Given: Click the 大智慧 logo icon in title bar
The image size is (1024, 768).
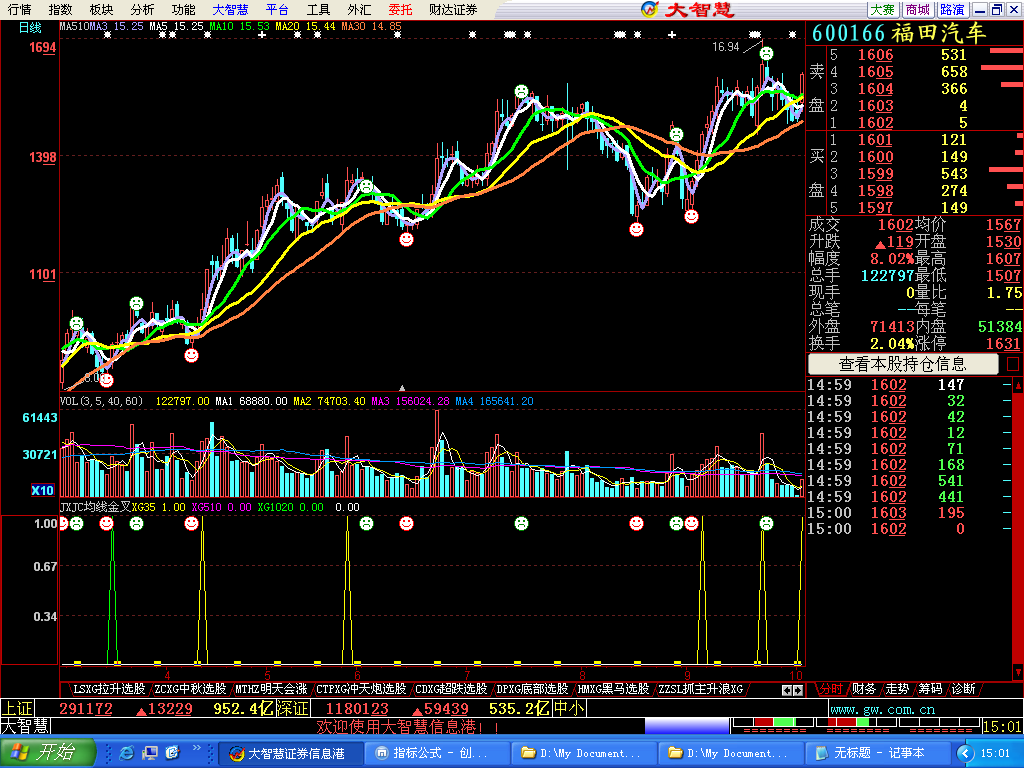Looking at the screenshot, I should point(649,9).
